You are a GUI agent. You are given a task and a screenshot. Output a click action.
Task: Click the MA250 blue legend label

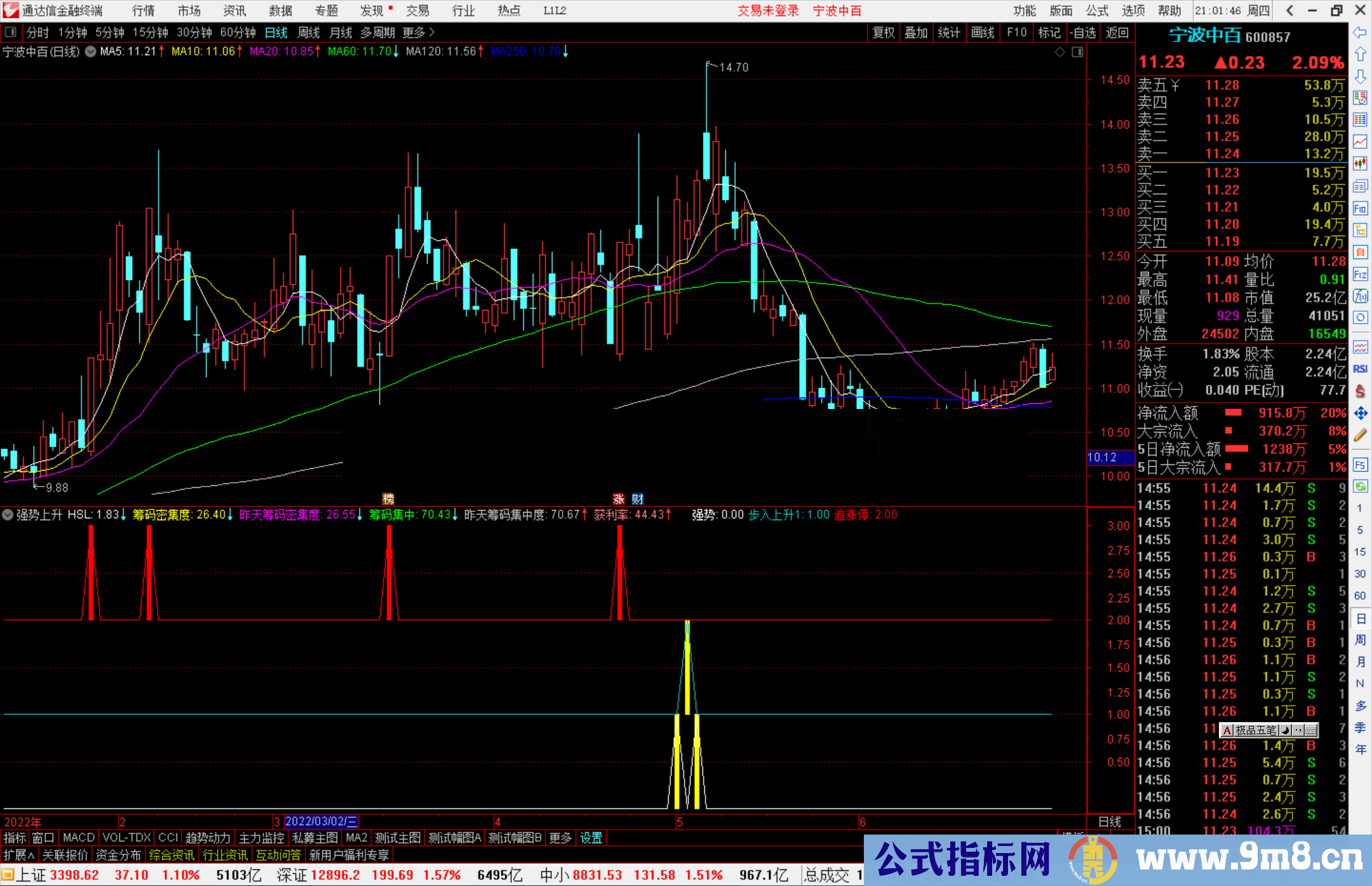point(526,51)
